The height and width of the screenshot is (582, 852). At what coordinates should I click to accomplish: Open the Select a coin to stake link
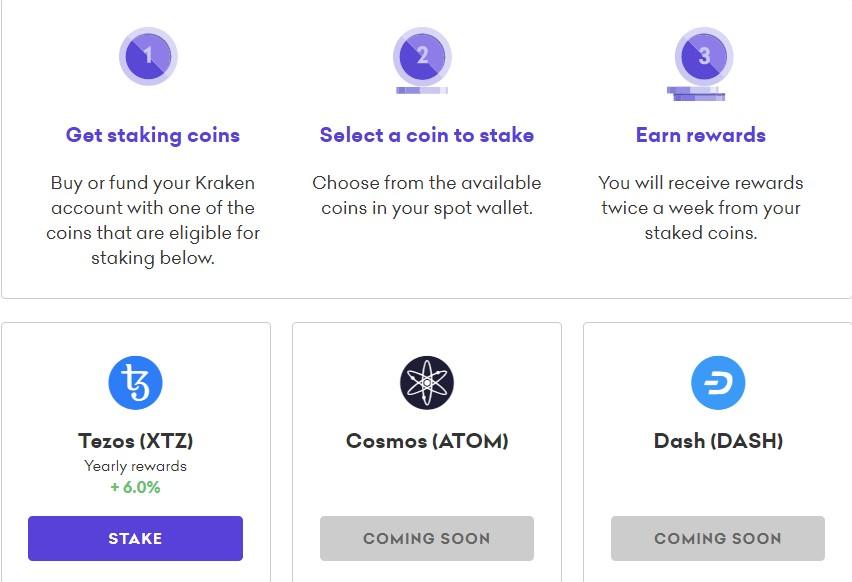click(427, 135)
